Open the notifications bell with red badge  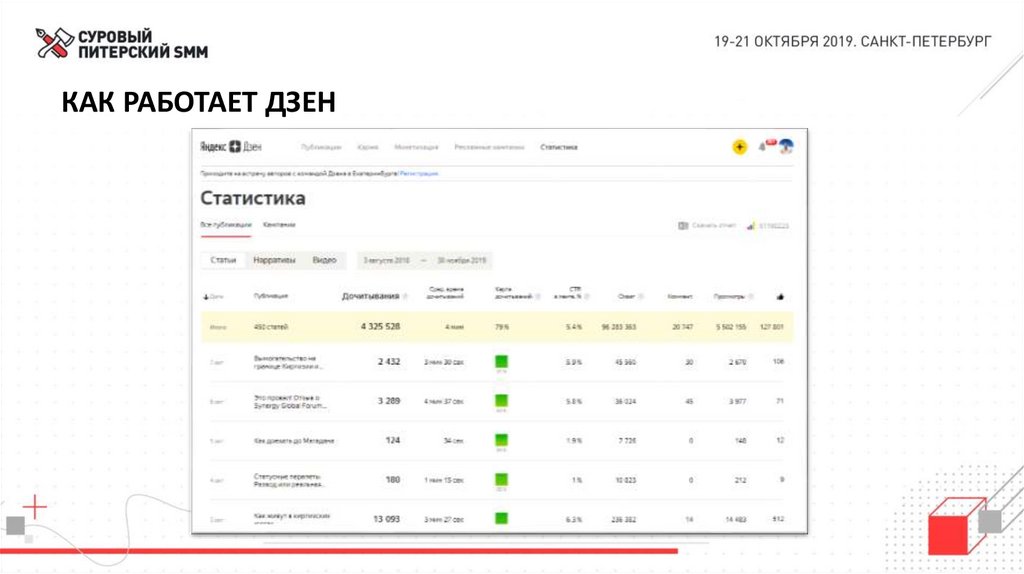766,145
